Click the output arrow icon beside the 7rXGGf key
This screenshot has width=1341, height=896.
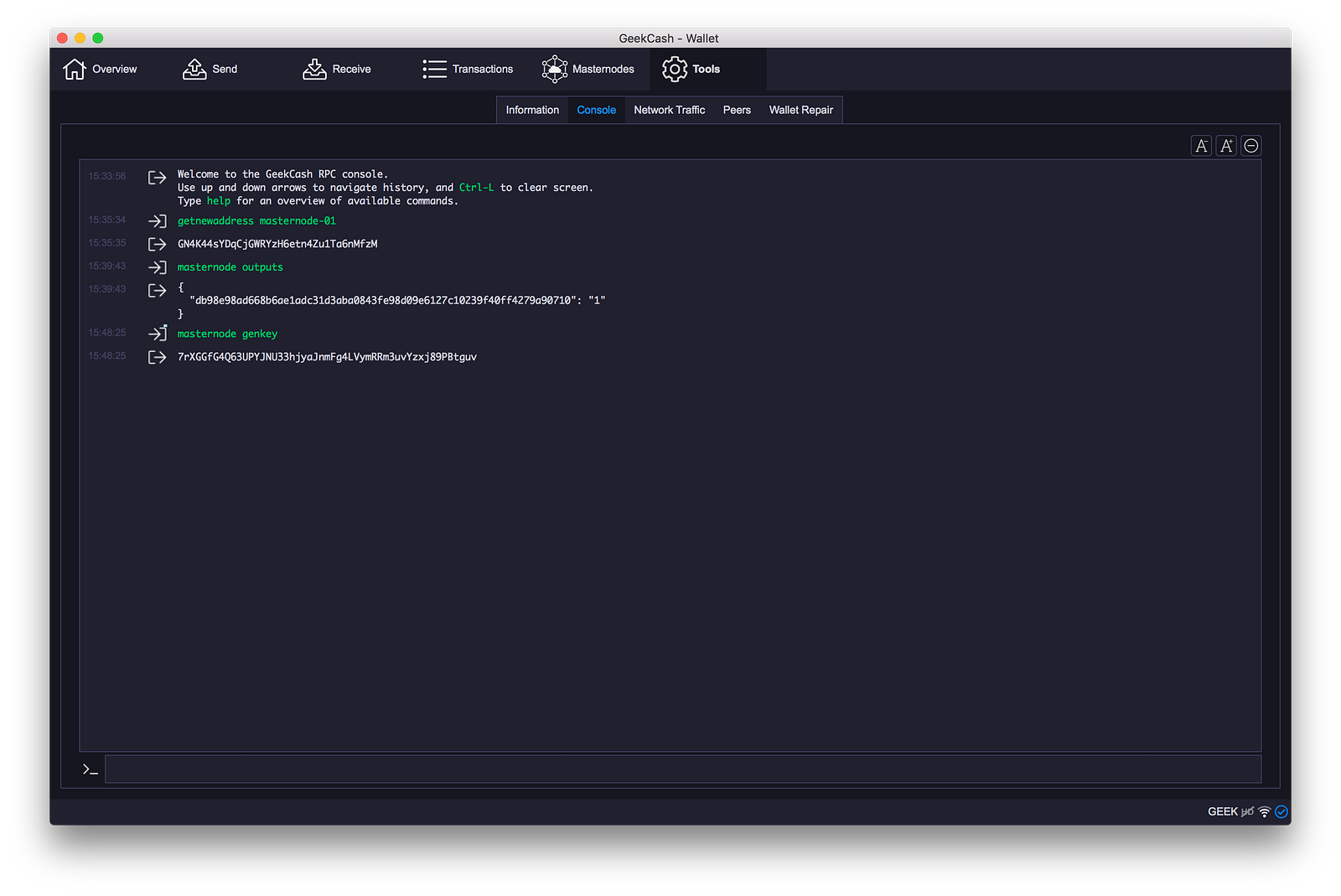click(x=157, y=357)
